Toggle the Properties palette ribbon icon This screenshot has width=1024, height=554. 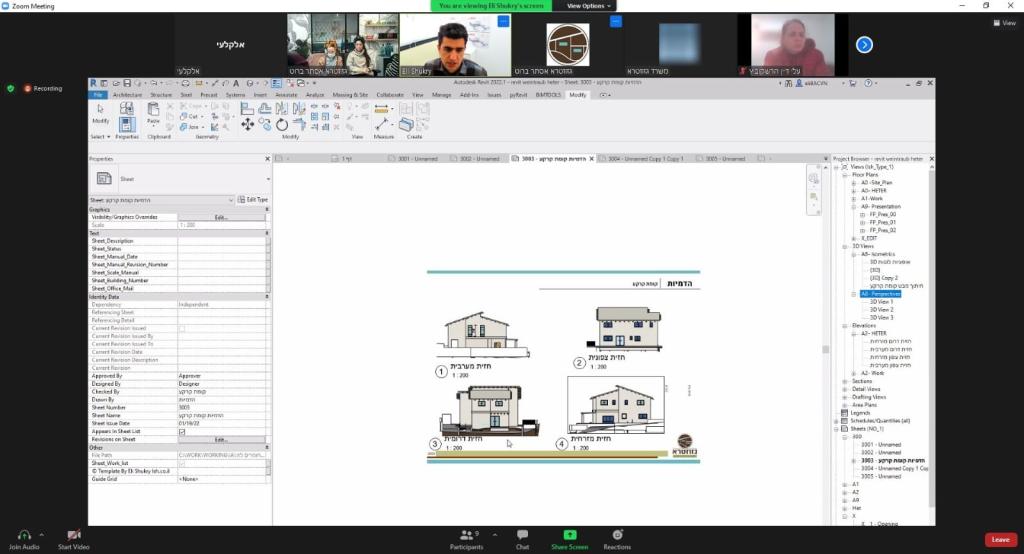tap(127, 124)
